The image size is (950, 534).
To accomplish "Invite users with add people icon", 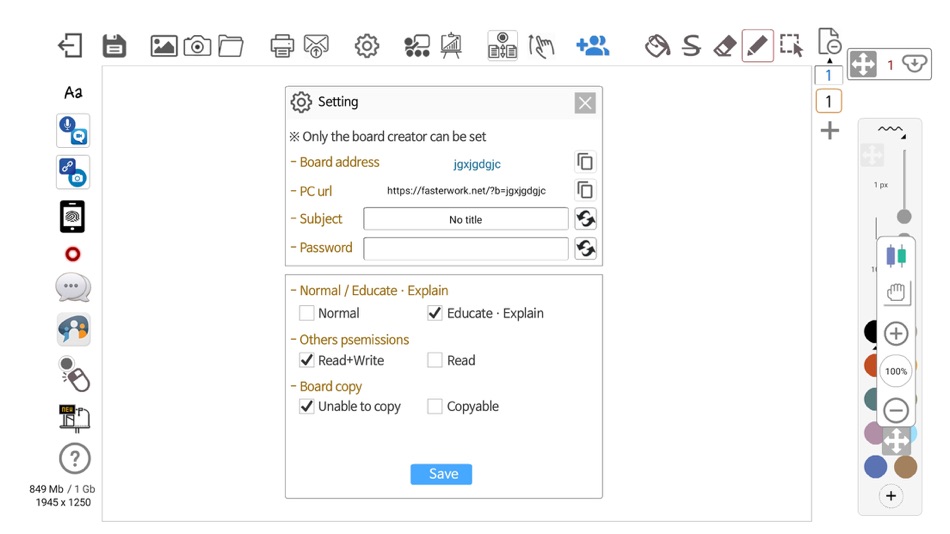I will coord(593,45).
